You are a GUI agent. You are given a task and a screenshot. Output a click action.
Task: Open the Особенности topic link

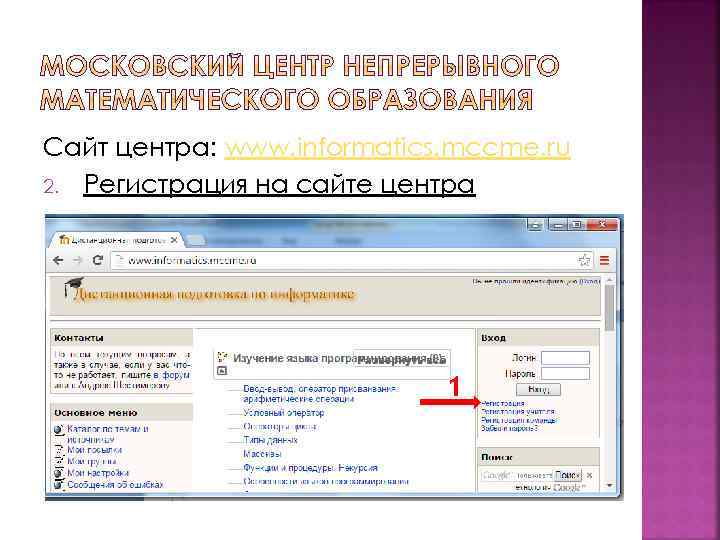point(326,482)
